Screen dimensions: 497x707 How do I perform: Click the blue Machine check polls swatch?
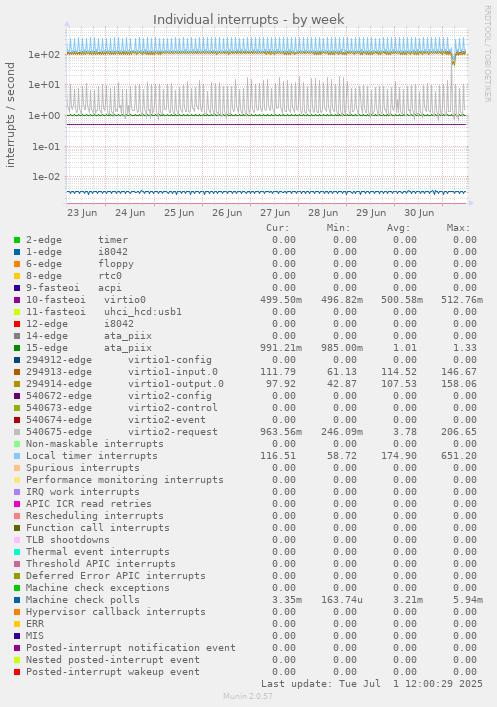(17, 601)
